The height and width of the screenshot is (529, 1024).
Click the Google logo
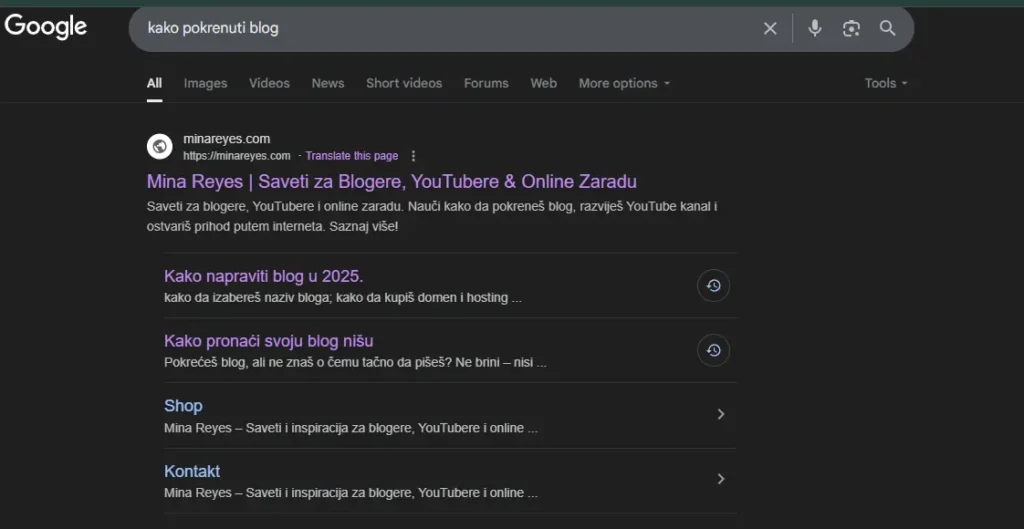coord(46,27)
